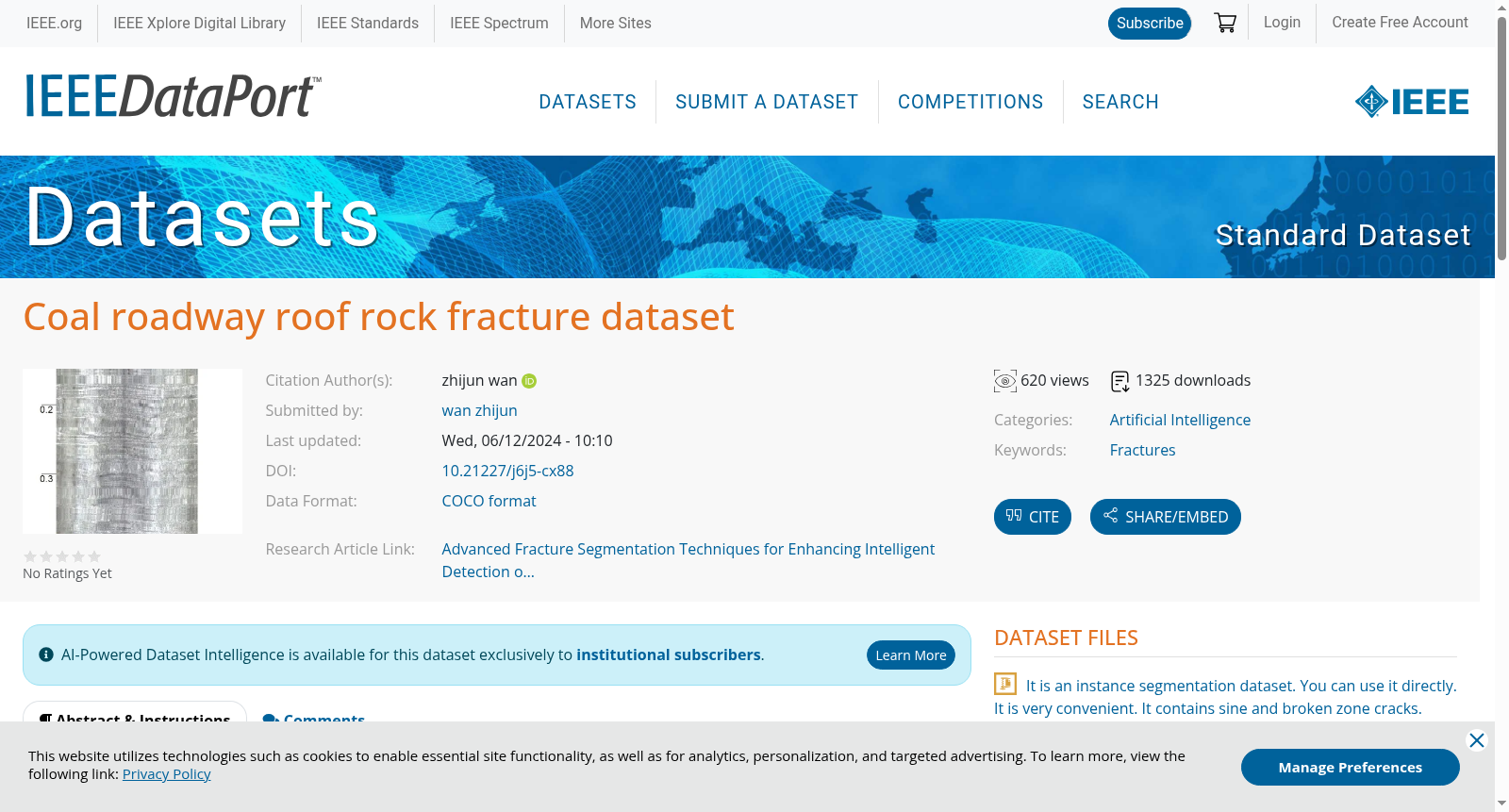Open submitter wan zhijun profile link
Viewport: 1509px width, 812px height.
coord(479,410)
